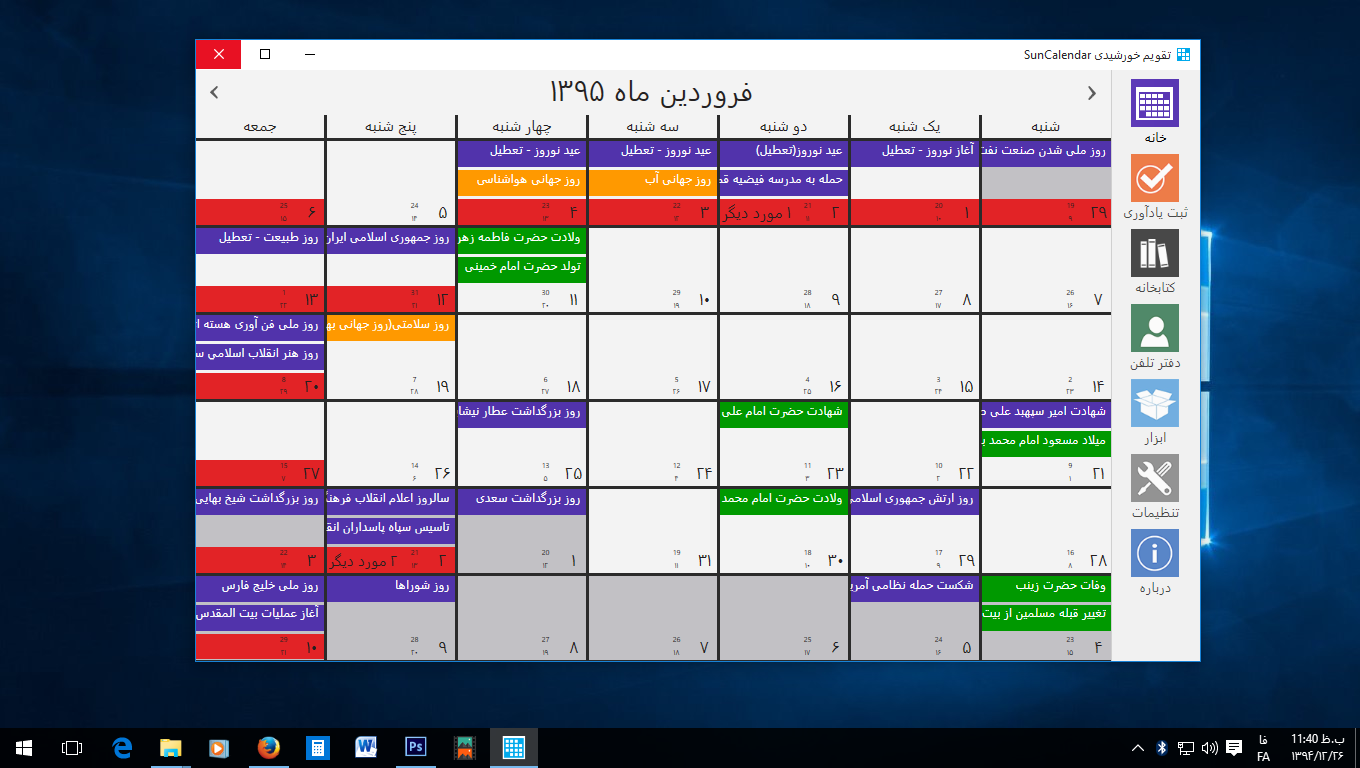1360x768 pixels.
Task: Select the Tuesday ۲۴ Farvardin day cell
Action: [x=652, y=443]
